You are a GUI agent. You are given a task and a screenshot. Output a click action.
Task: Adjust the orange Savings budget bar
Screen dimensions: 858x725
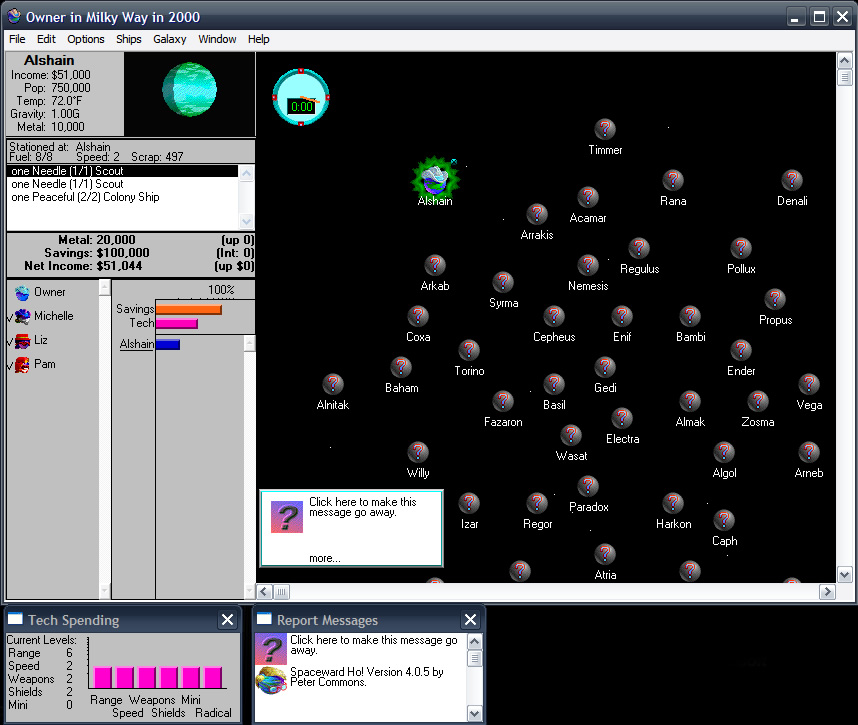[x=189, y=310]
